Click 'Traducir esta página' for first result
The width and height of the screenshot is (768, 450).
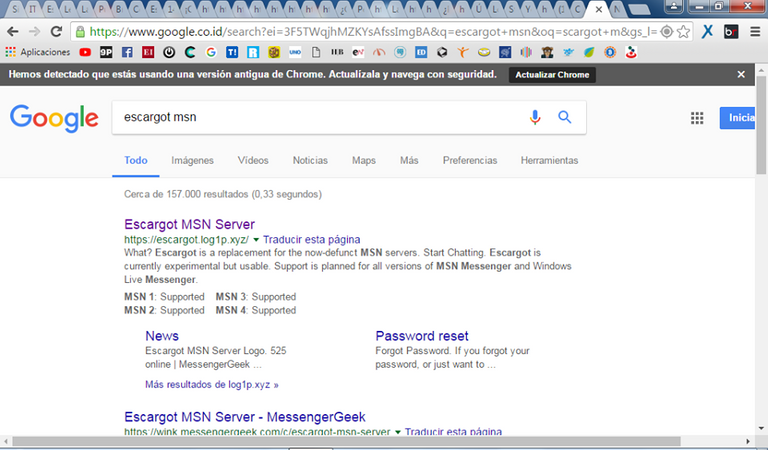[x=312, y=239]
